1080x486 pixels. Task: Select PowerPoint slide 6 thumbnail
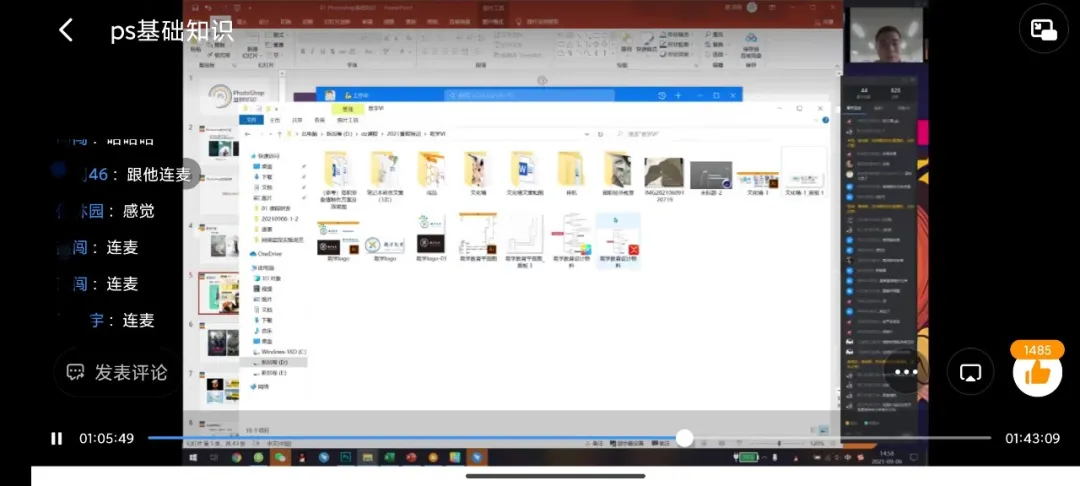pyautogui.click(x=219, y=341)
